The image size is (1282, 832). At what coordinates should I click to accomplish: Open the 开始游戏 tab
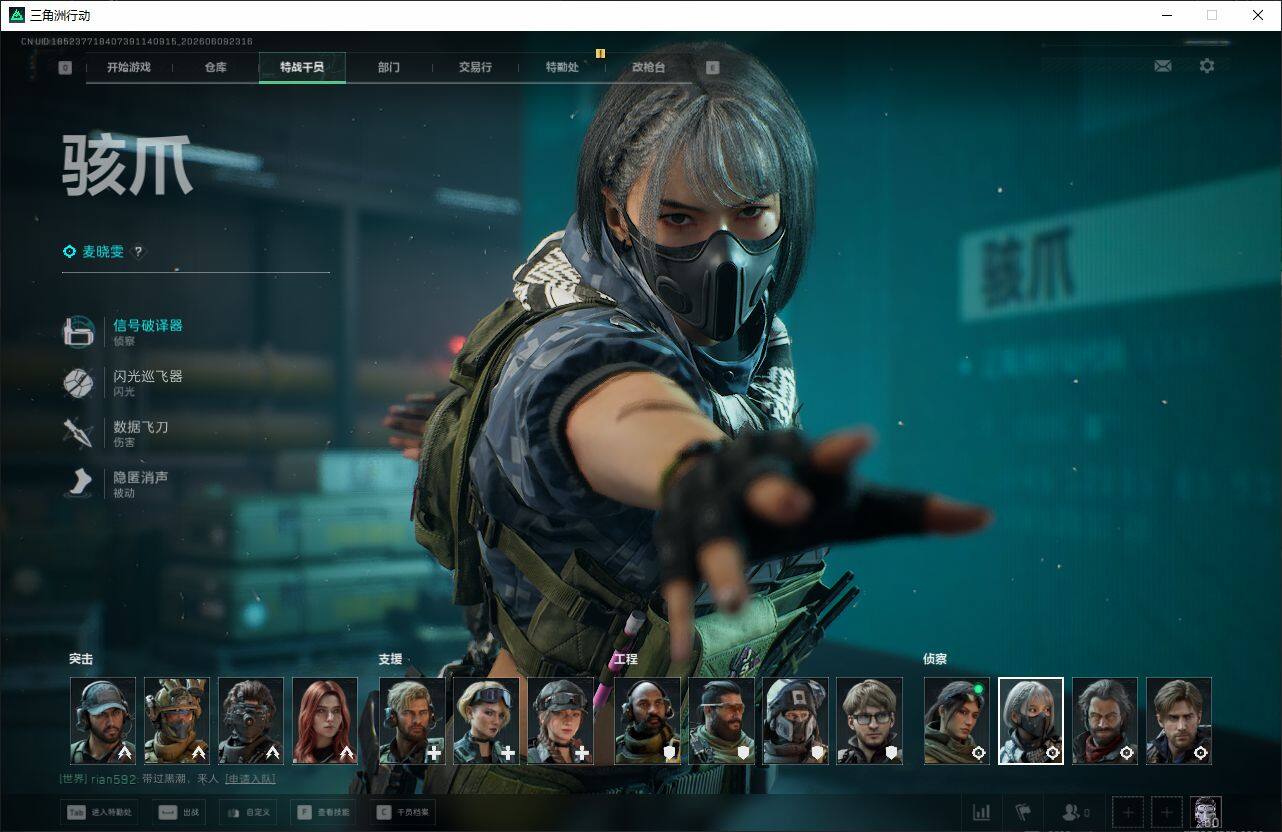point(129,67)
